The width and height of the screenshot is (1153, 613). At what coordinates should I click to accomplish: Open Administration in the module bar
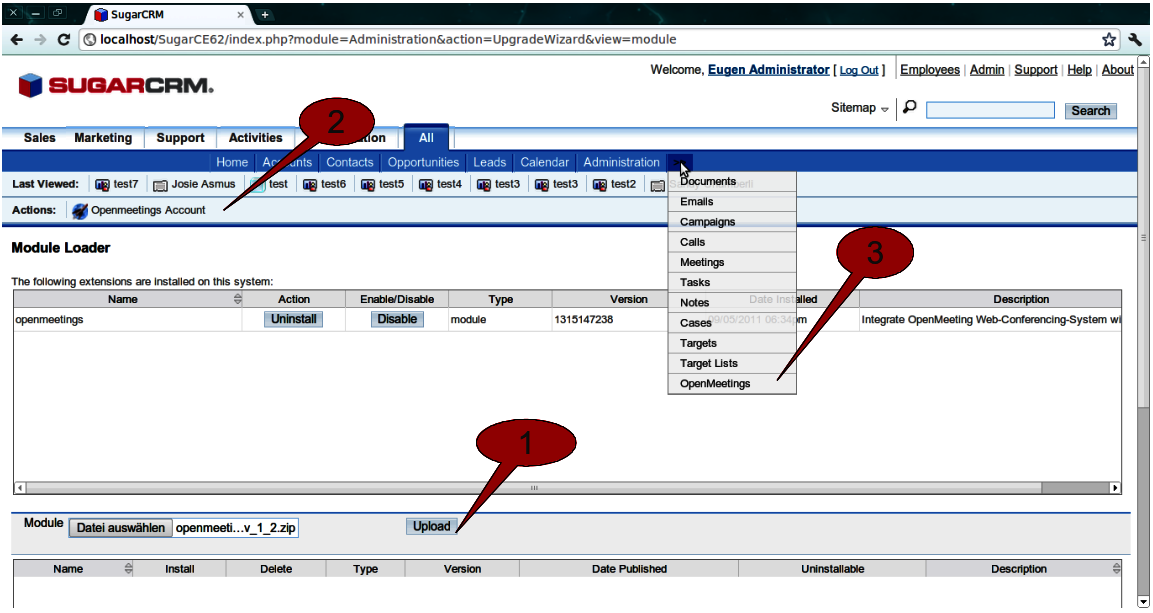(x=621, y=162)
